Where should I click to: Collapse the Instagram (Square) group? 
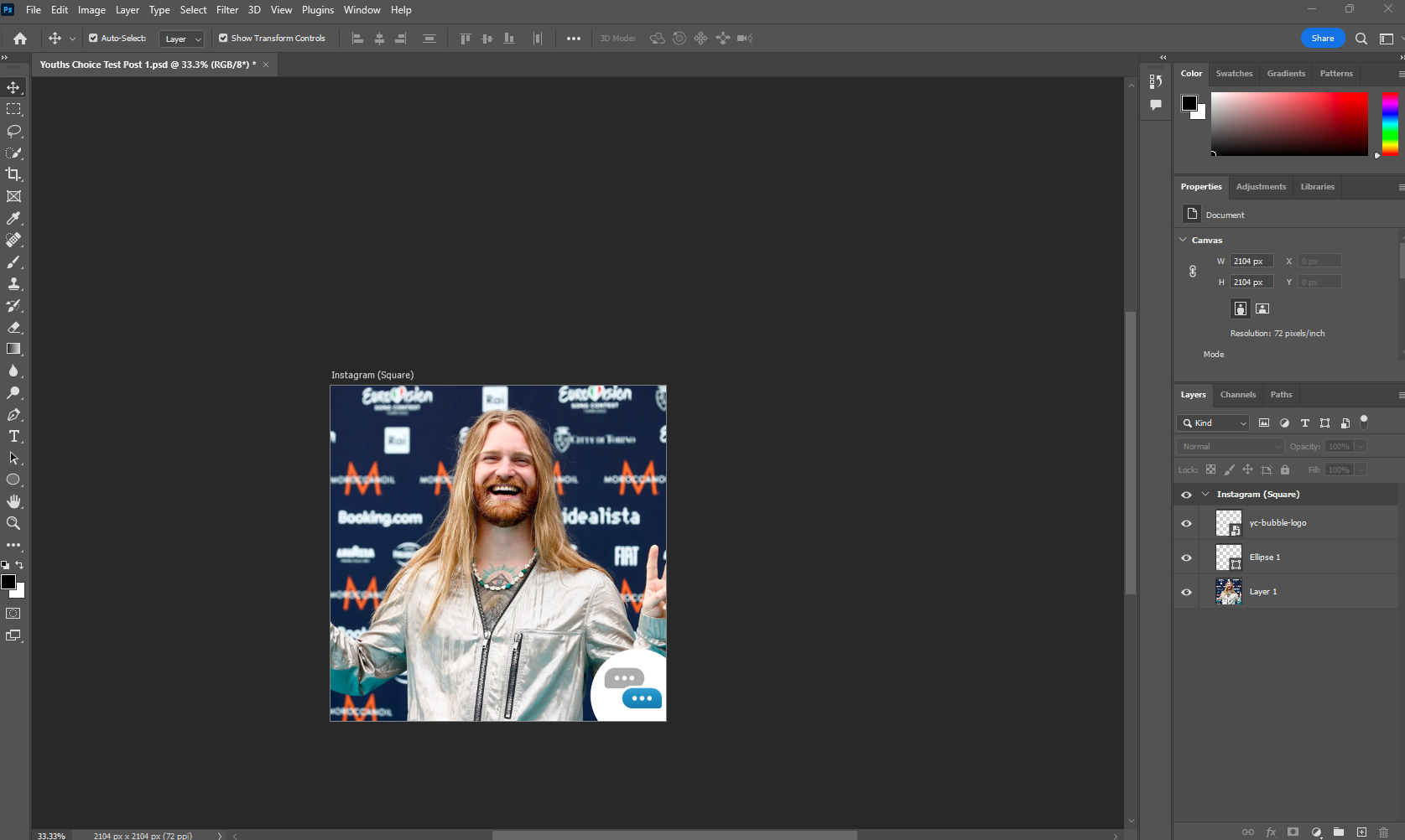pos(1205,494)
